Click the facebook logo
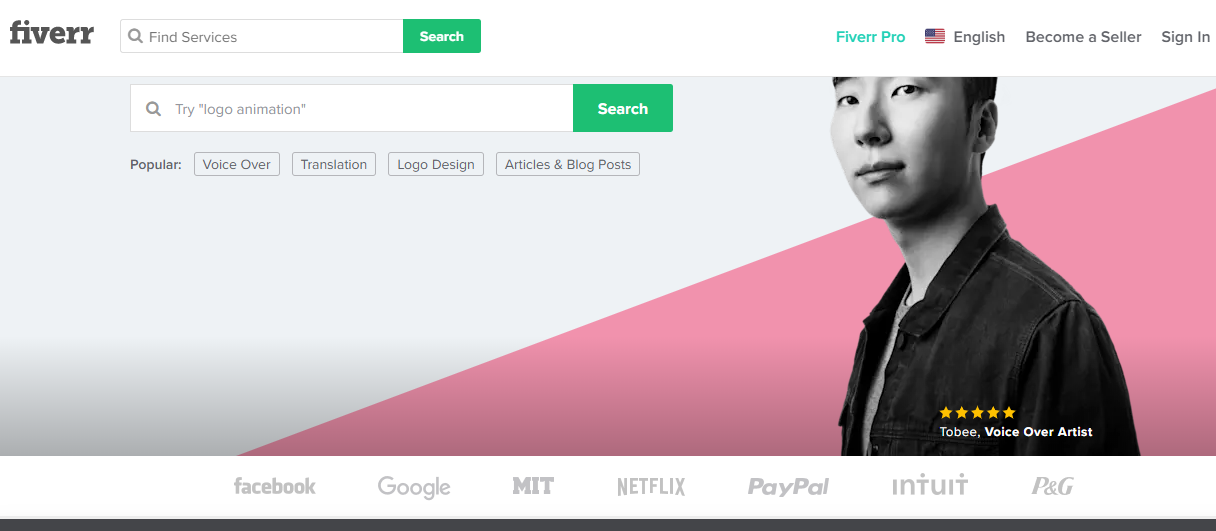Viewport: 1216px width, 531px height. point(274,486)
